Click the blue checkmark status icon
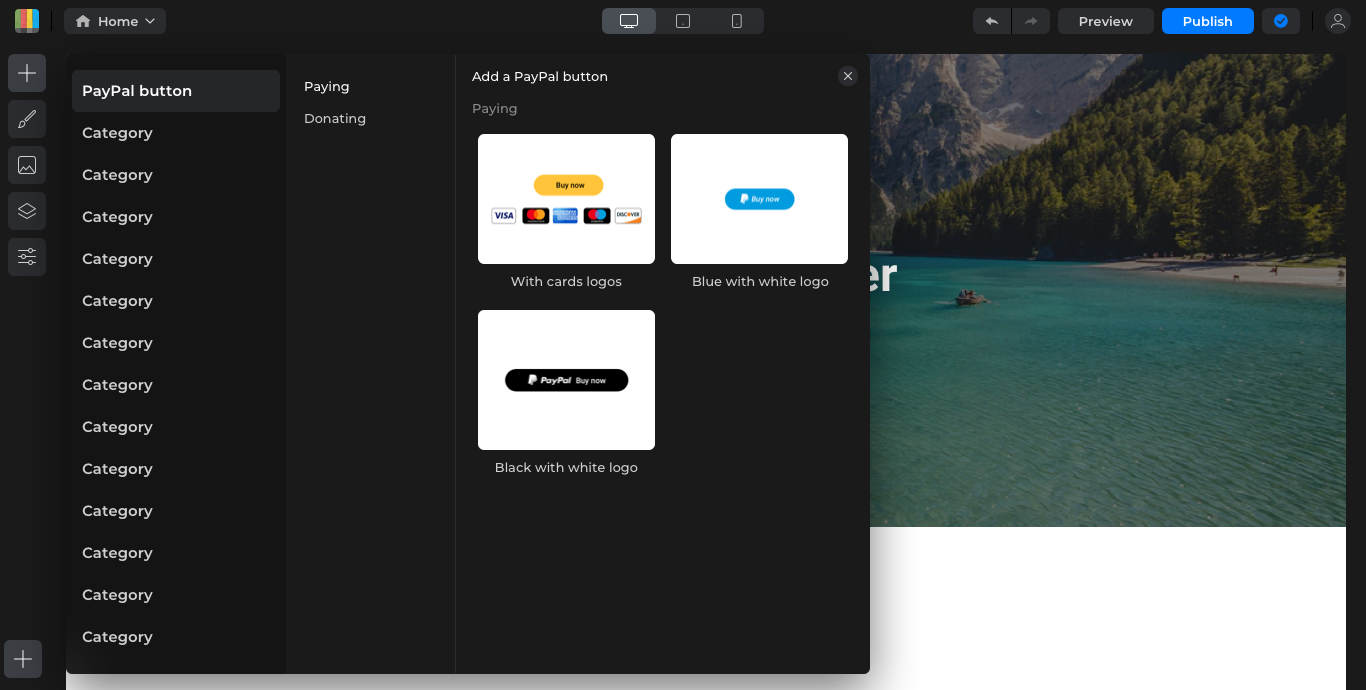The height and width of the screenshot is (690, 1366). (1281, 21)
